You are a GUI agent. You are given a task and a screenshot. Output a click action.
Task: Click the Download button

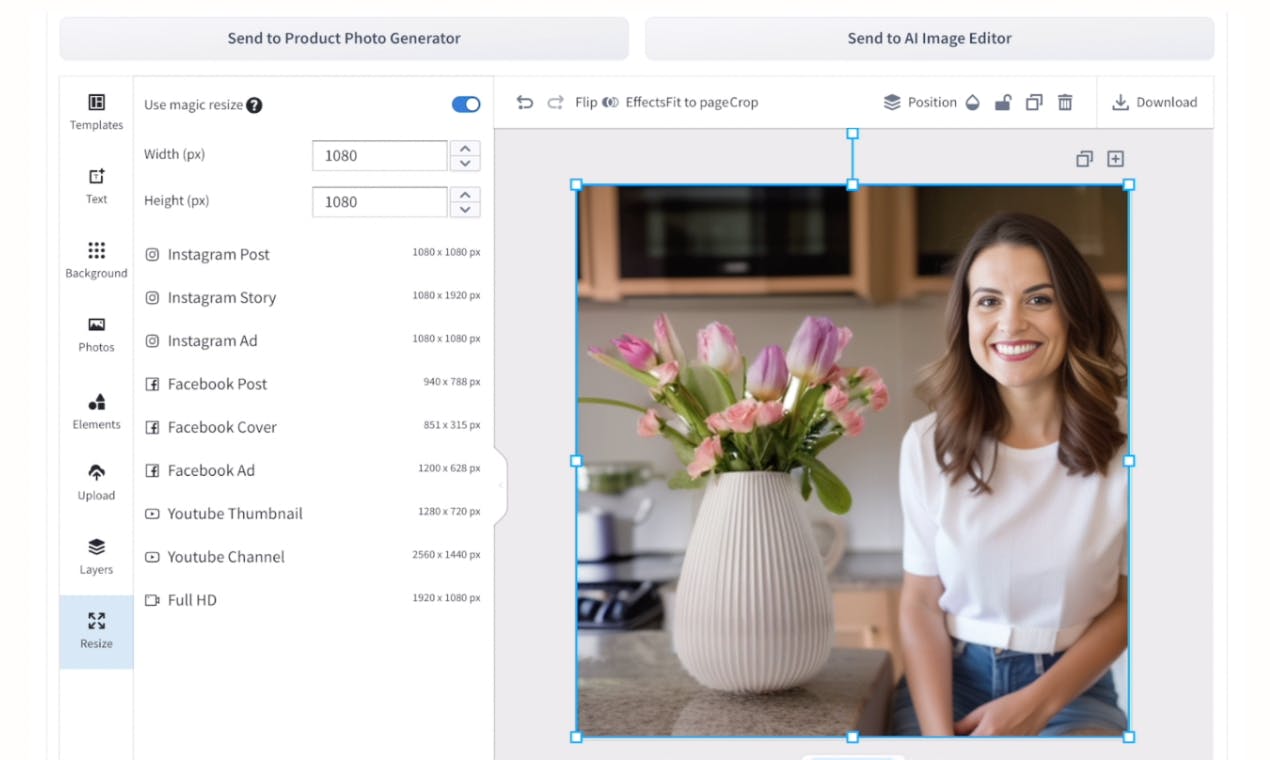[x=1155, y=102]
